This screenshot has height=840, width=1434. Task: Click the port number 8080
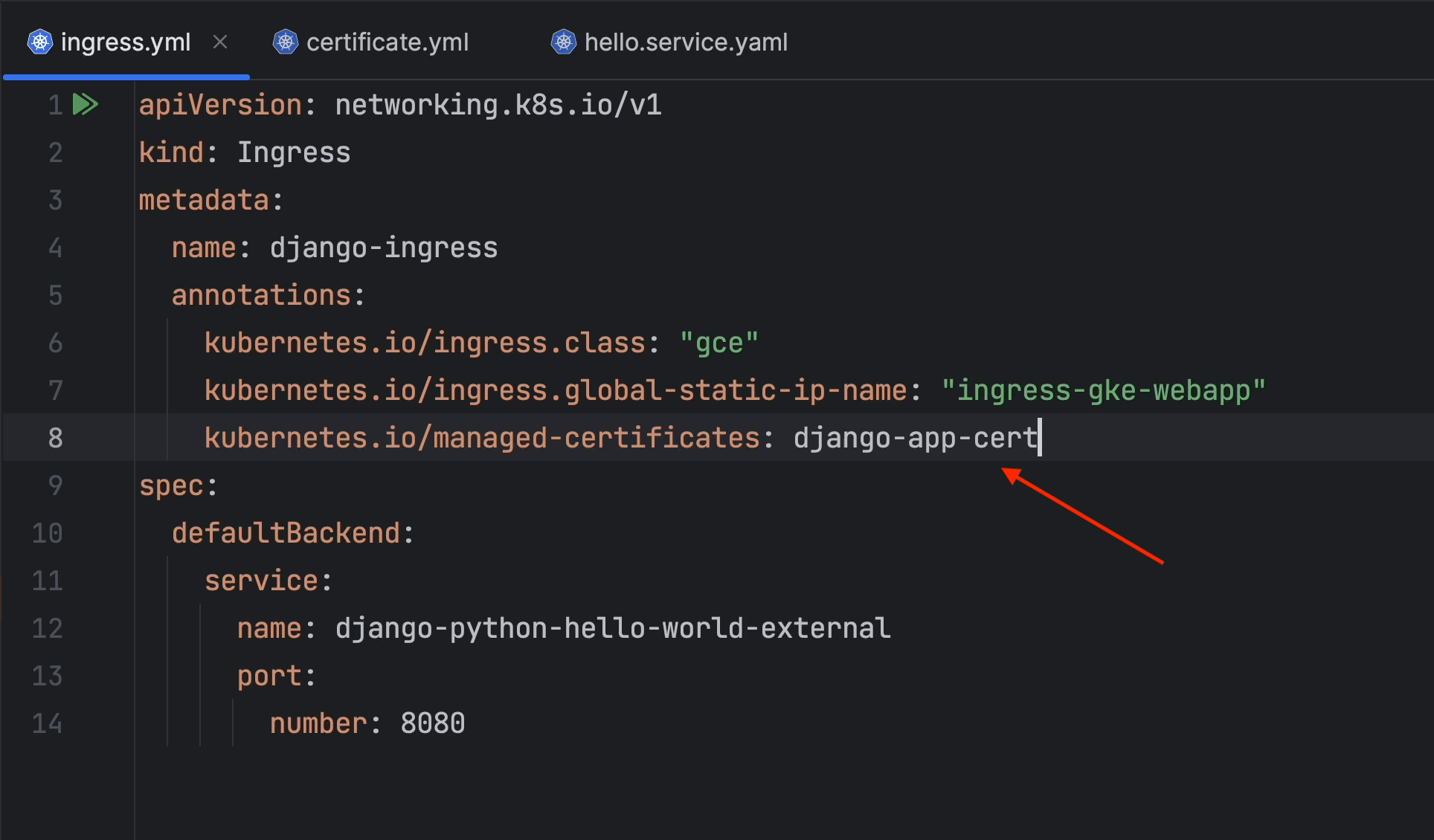click(x=432, y=723)
